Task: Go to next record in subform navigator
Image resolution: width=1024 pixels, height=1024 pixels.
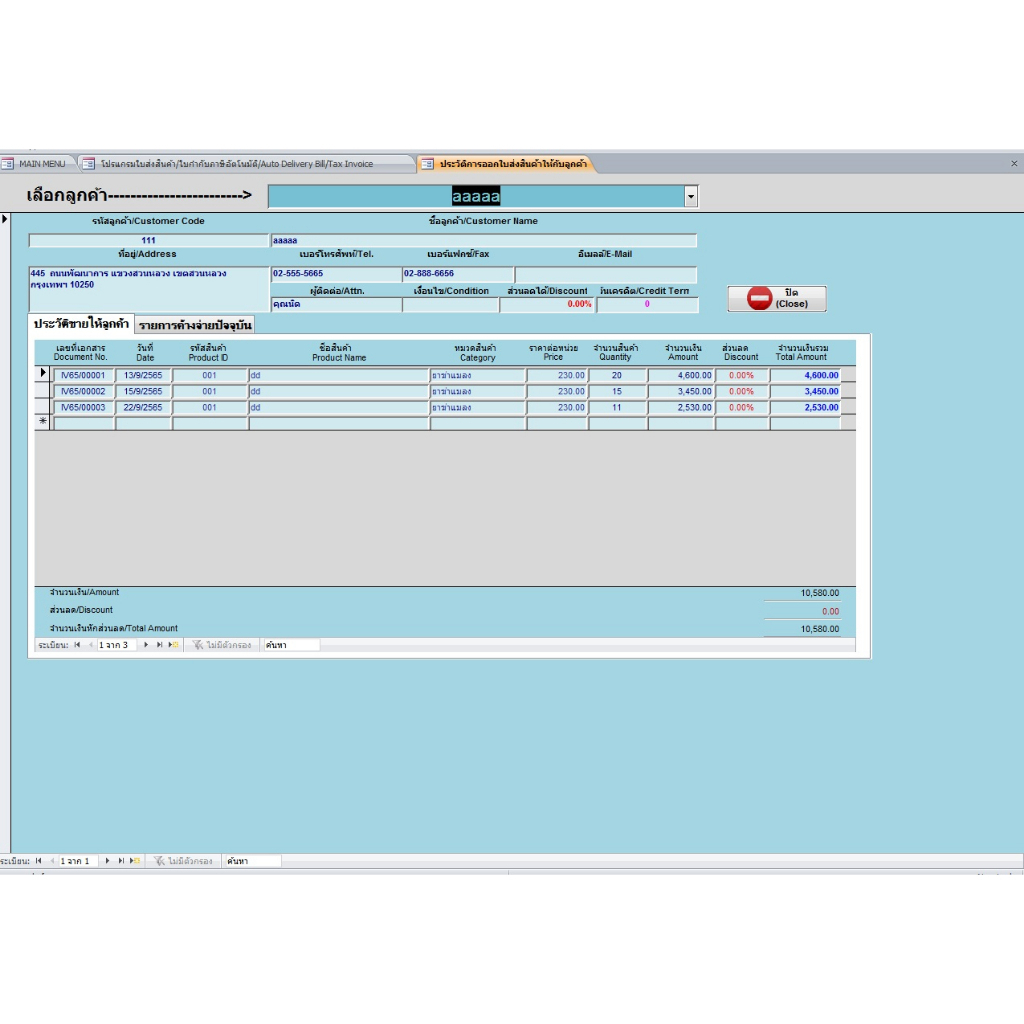Action: pos(146,645)
